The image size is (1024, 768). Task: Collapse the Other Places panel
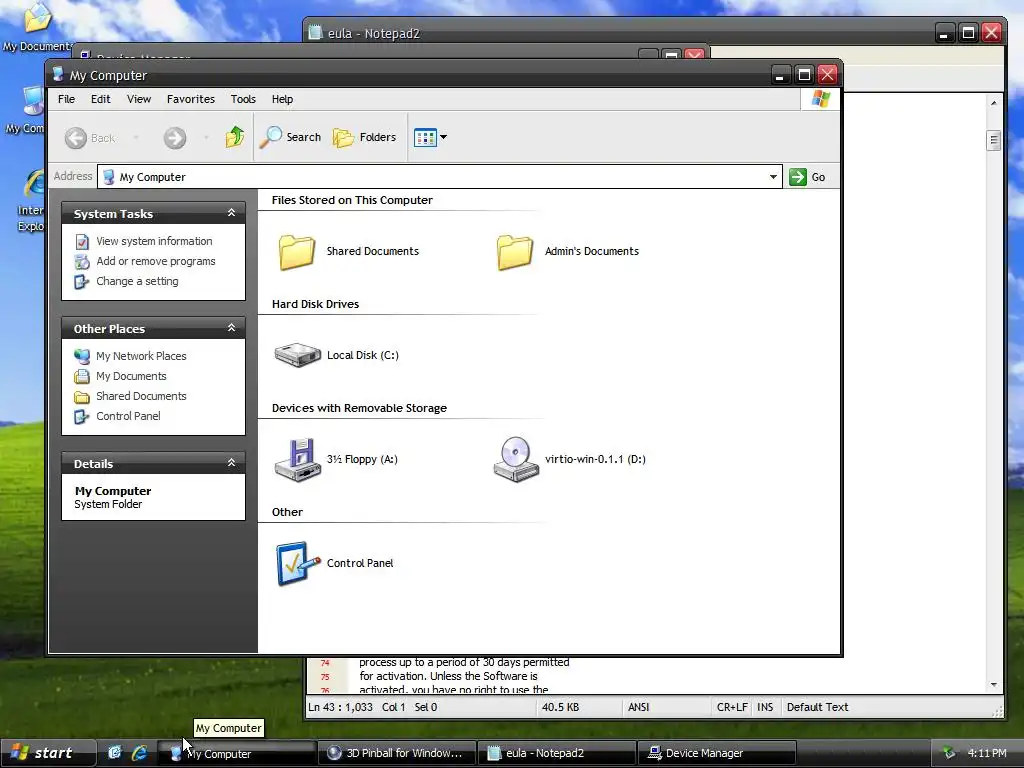(231, 328)
